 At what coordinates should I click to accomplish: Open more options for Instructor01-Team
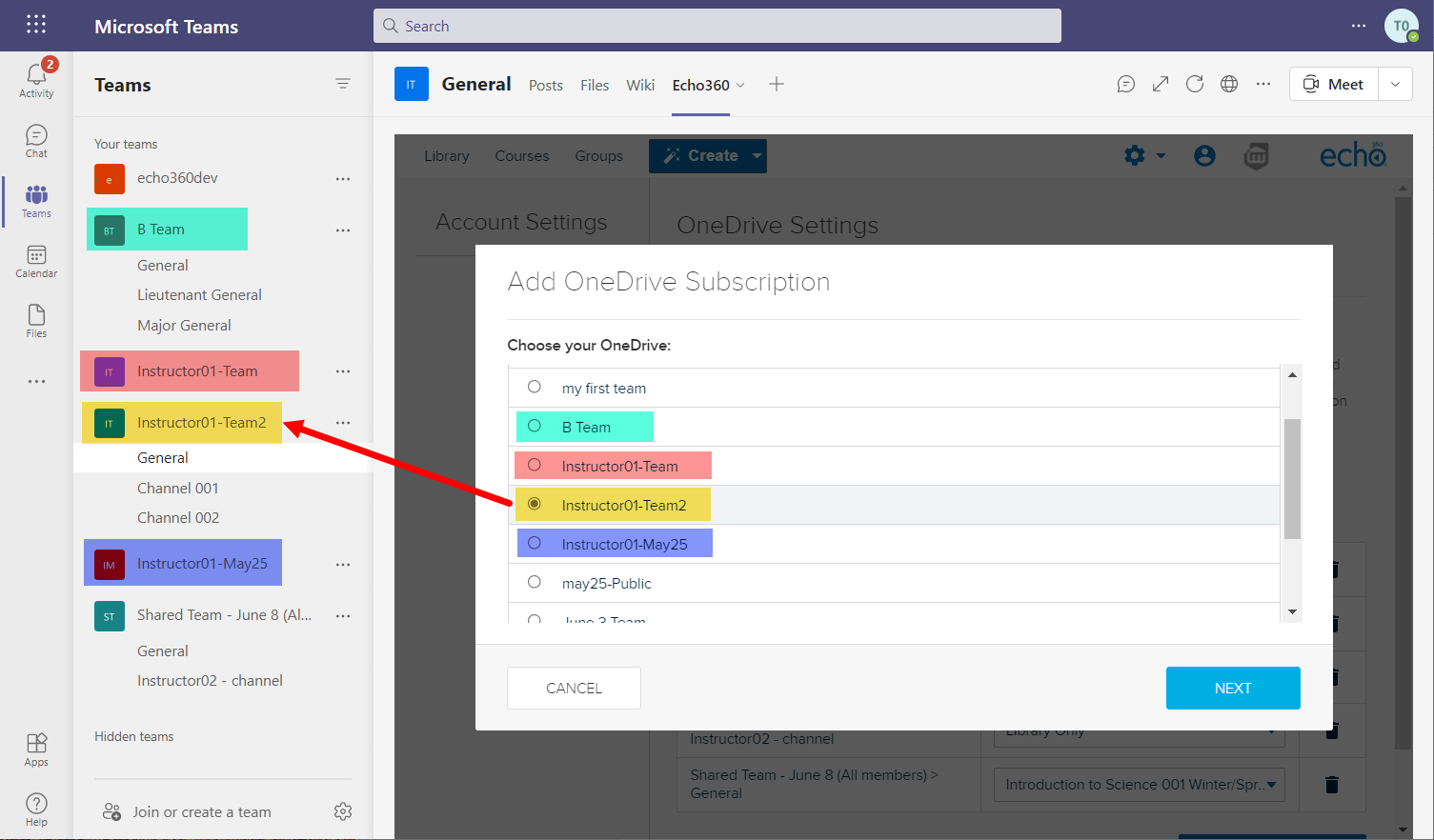(343, 371)
